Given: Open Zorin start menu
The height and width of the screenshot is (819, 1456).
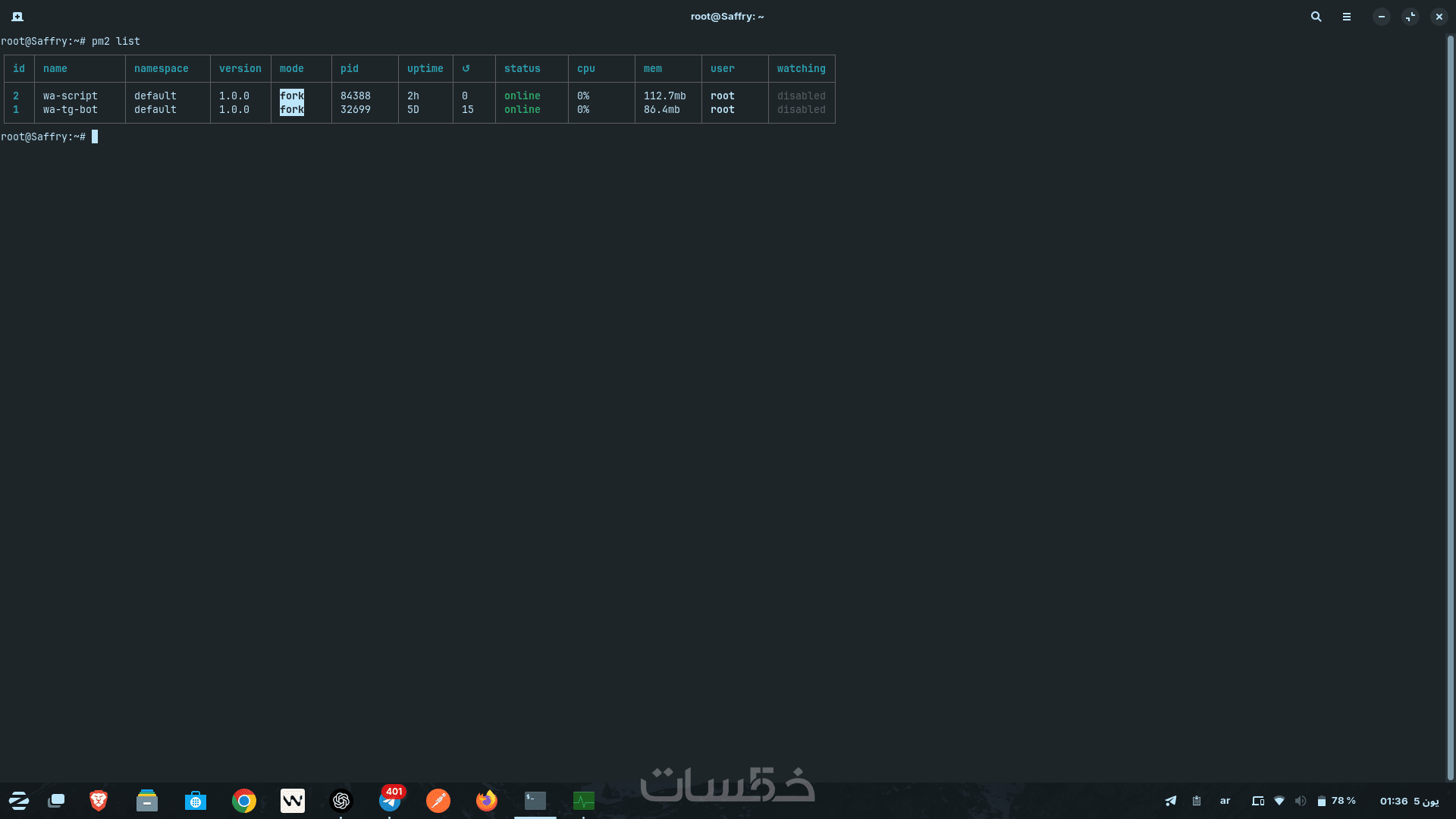Looking at the screenshot, I should tap(19, 801).
